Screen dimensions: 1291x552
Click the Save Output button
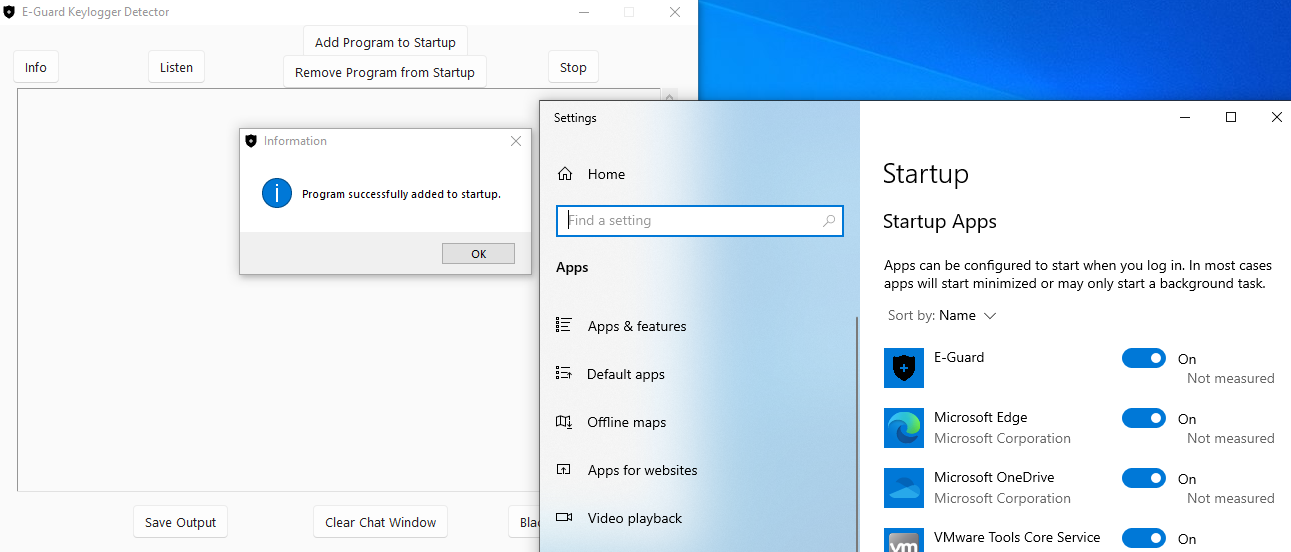click(181, 522)
